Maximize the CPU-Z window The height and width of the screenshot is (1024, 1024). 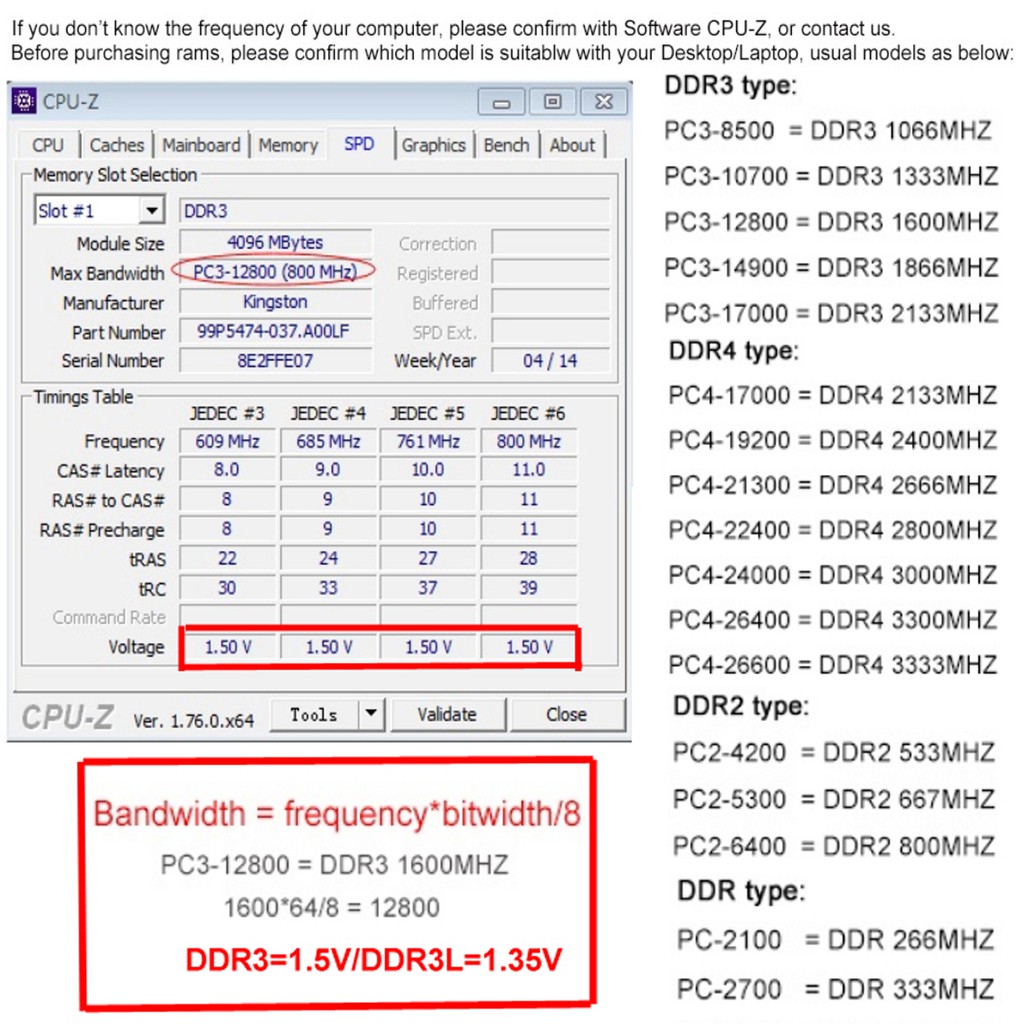pos(552,102)
